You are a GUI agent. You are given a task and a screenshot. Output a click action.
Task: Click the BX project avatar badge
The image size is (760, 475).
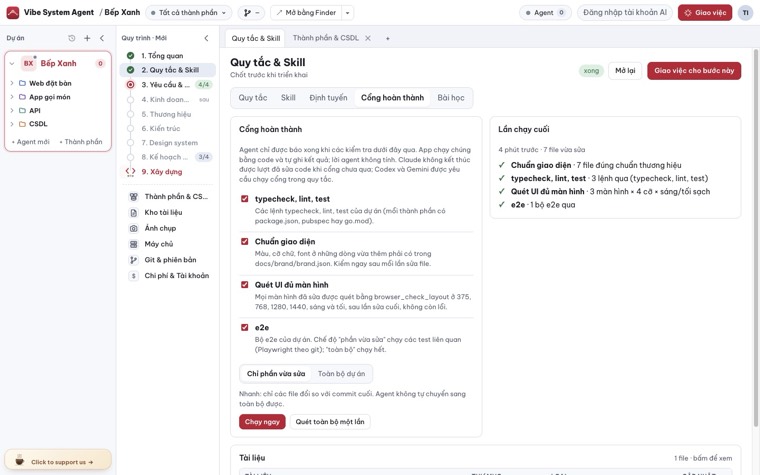tap(29, 63)
